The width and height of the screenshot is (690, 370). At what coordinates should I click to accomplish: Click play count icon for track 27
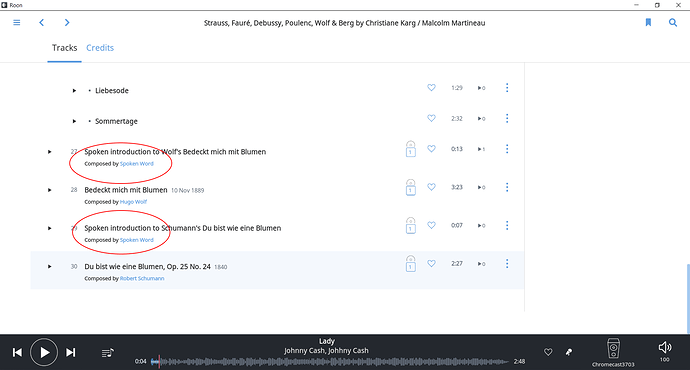(x=481, y=149)
